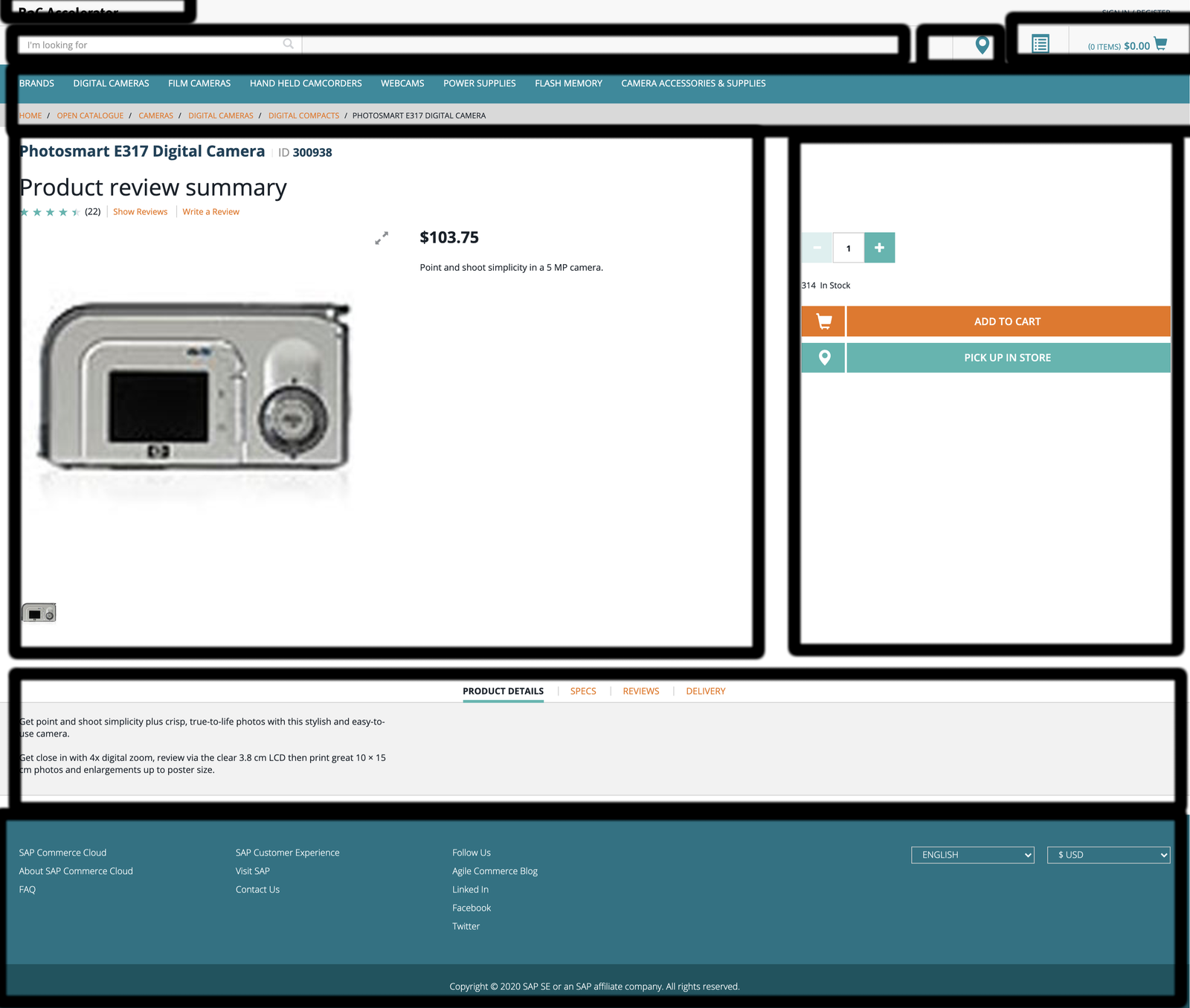The height and width of the screenshot is (1008, 1190).
Task: Switch to the Product Details tab
Action: click(x=503, y=691)
